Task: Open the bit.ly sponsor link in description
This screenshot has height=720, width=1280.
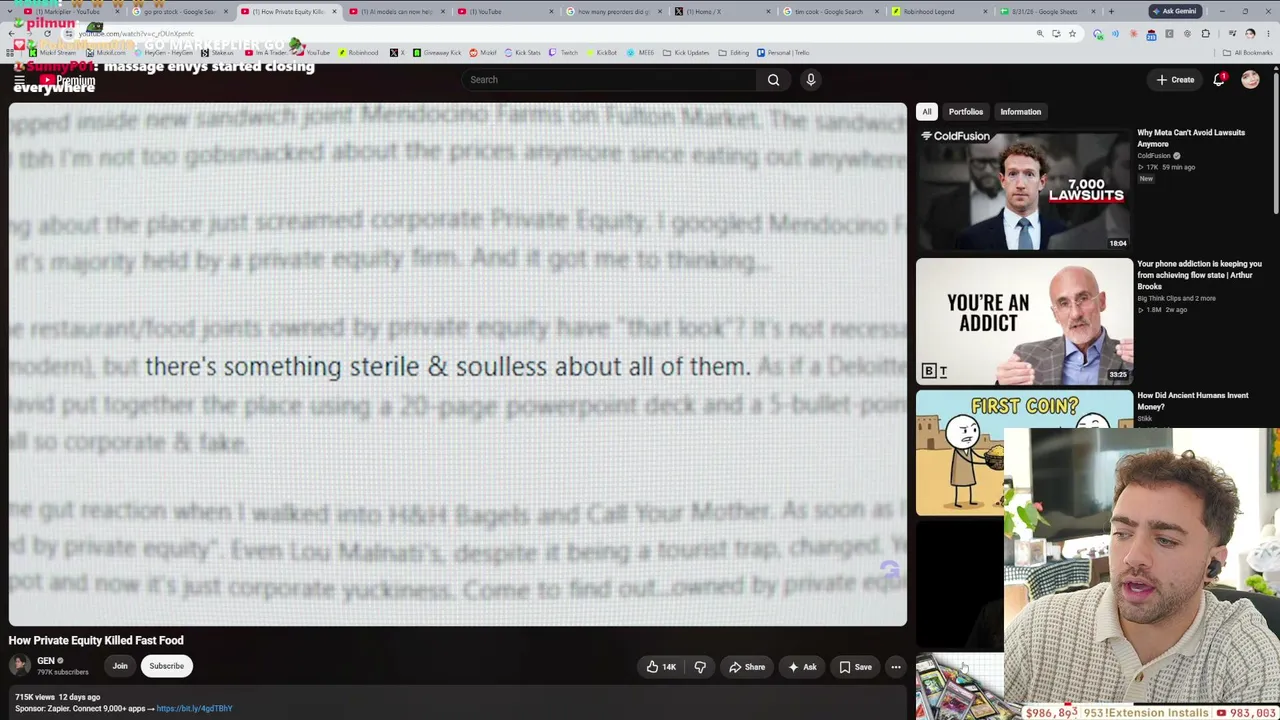Action: pyautogui.click(x=194, y=709)
